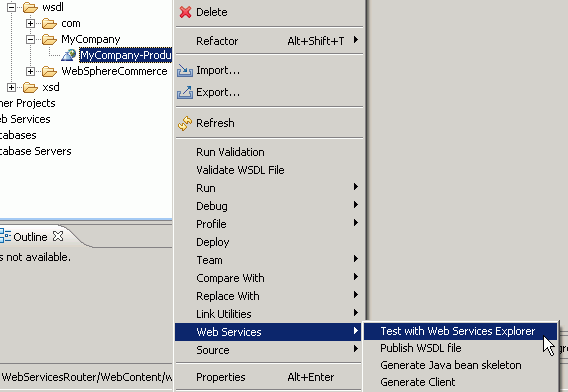Click the Export icon in context menu
This screenshot has height=392, width=568.
(185, 92)
